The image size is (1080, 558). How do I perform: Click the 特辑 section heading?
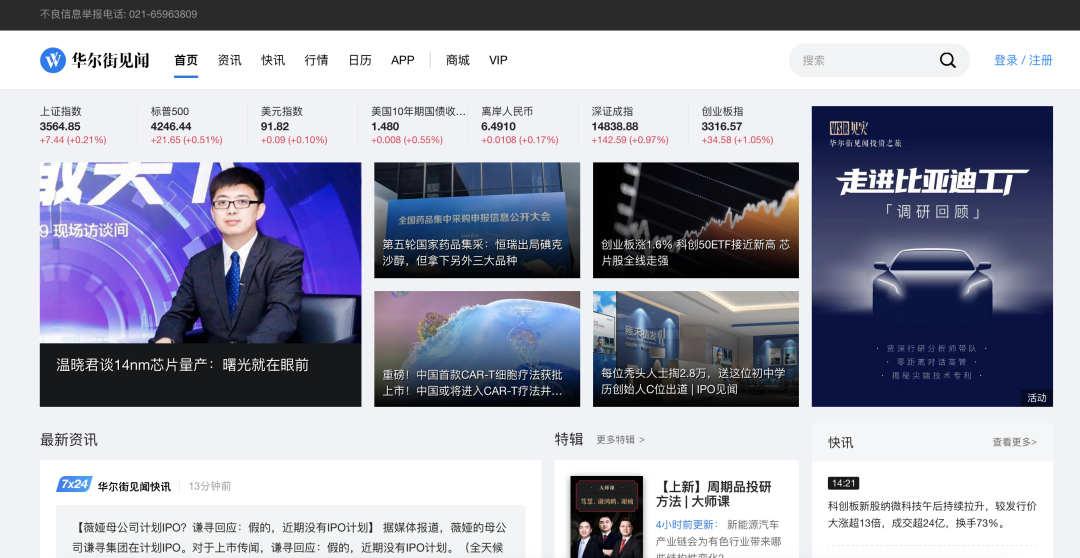(x=569, y=439)
